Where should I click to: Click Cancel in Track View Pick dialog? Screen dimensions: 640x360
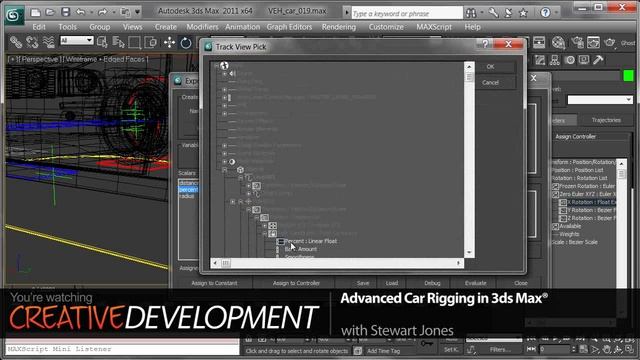491,82
